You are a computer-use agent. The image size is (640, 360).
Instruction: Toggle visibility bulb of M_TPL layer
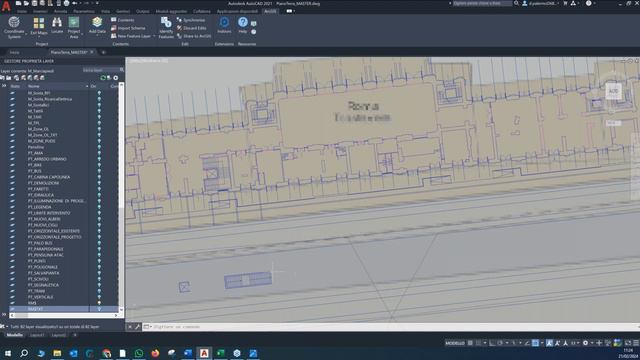point(99,123)
